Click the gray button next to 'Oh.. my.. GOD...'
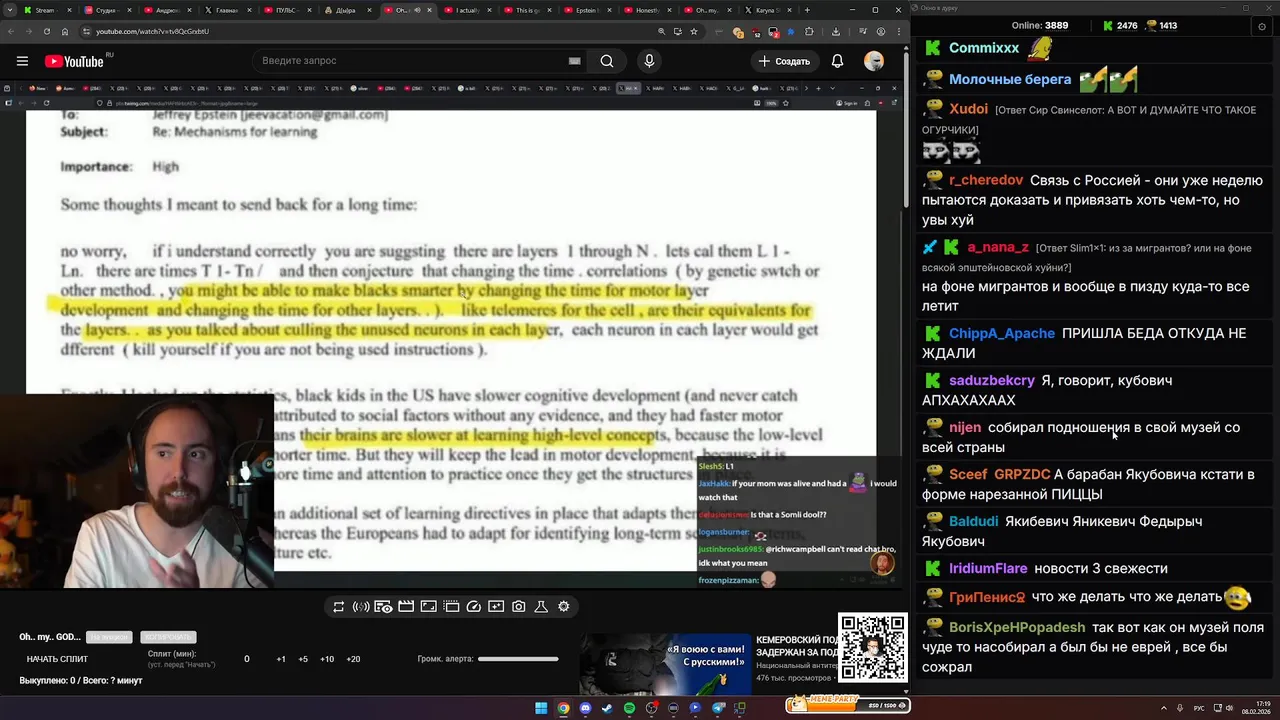 pos(109,637)
